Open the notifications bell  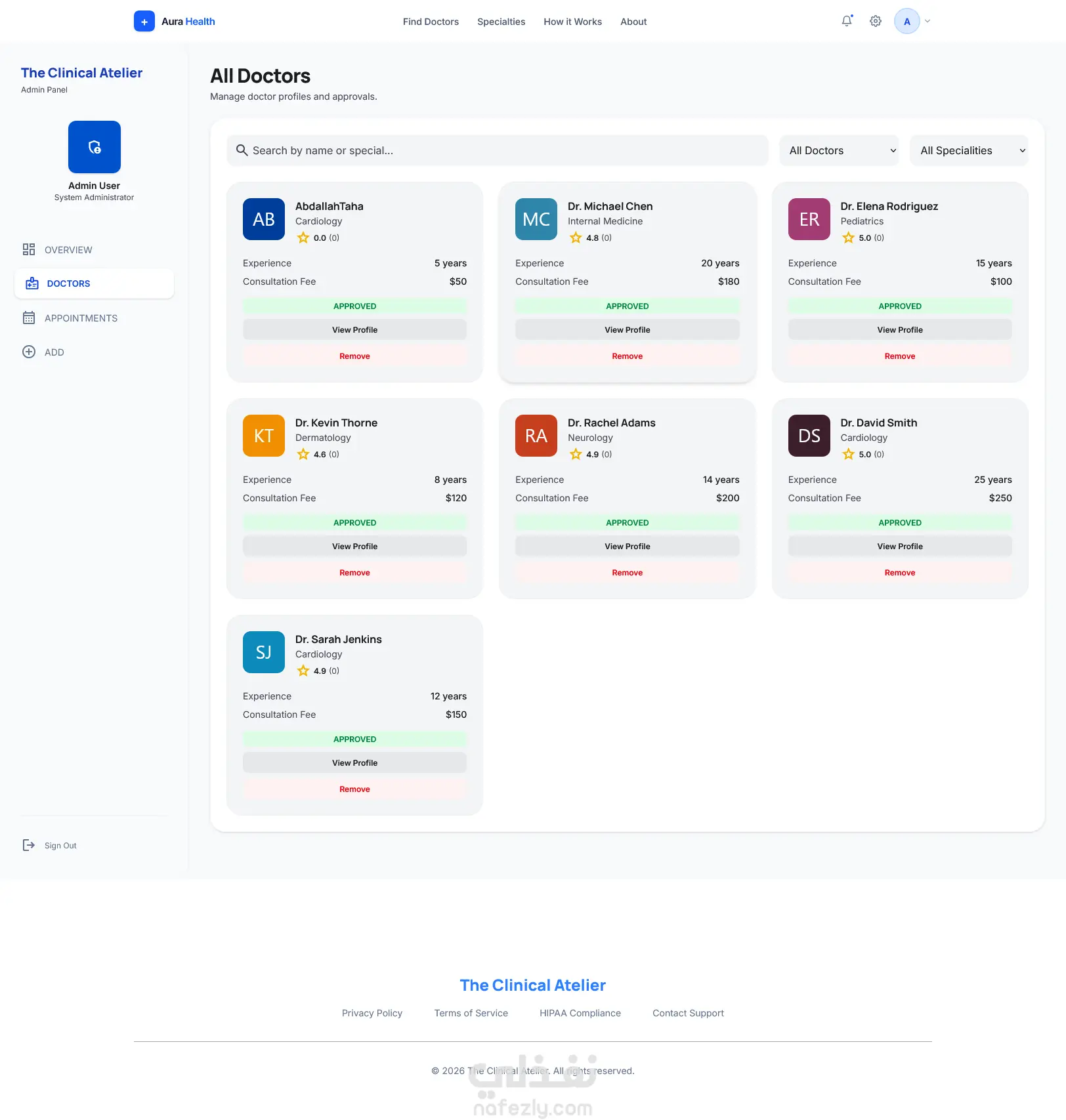click(x=847, y=21)
